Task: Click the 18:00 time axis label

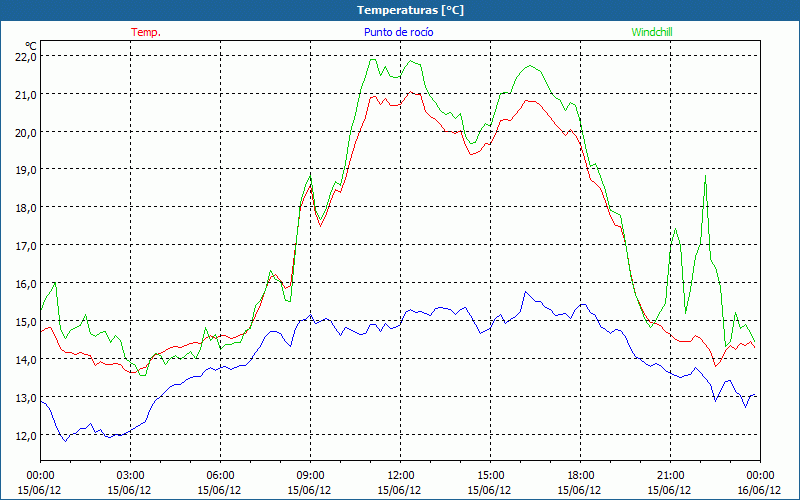Action: [x=581, y=476]
